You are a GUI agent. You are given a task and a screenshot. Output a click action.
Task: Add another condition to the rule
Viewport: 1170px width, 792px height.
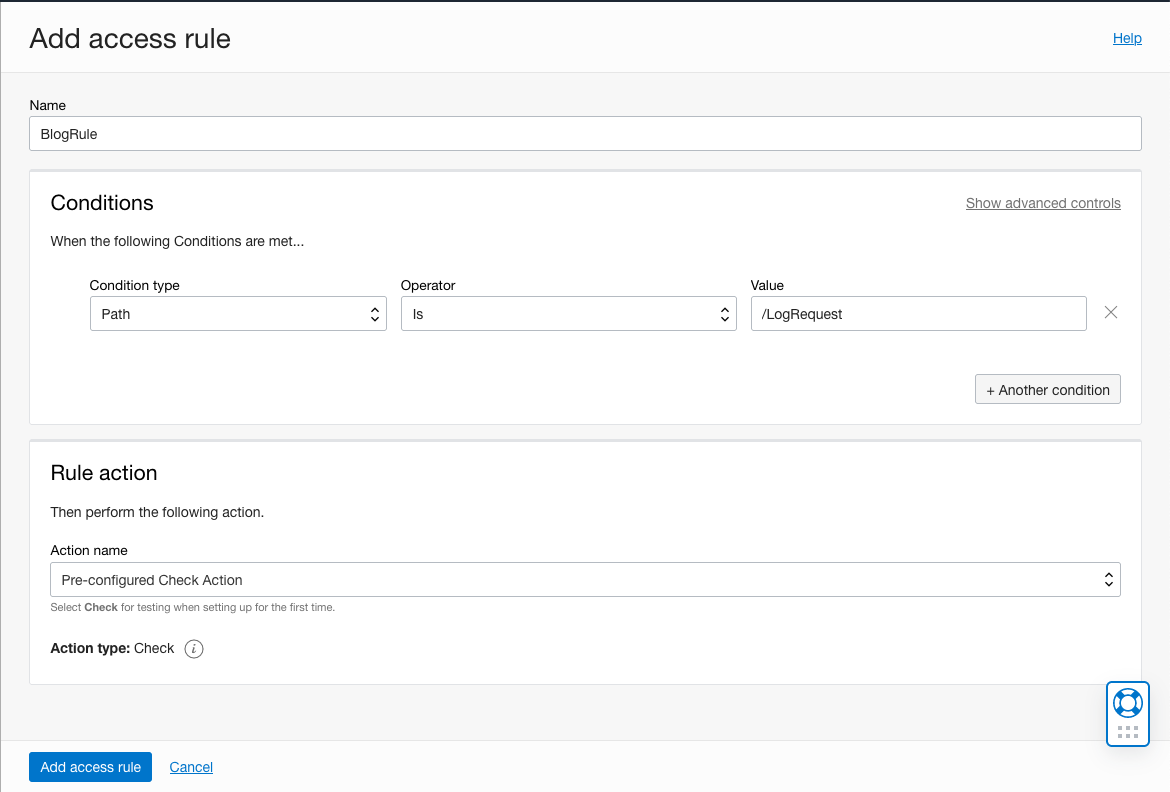coord(1047,389)
